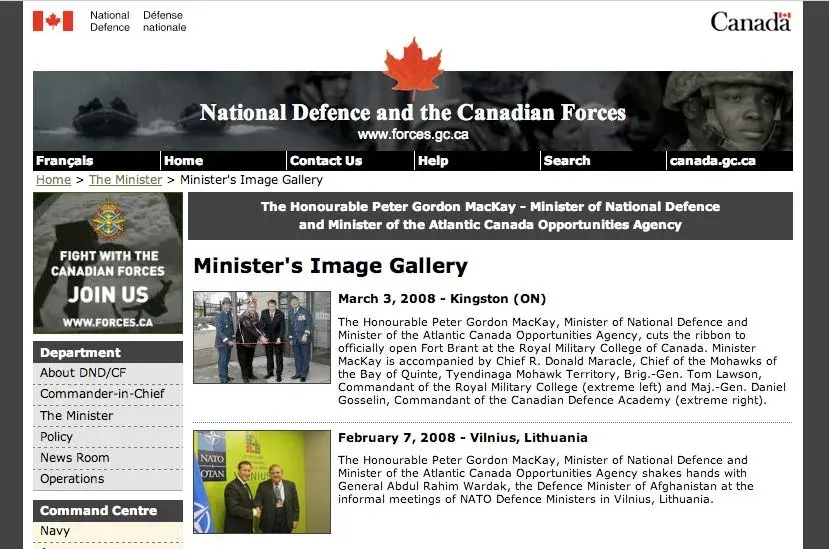Open Operations in the sidebar
Screen dimensions: 829x549
(108, 479)
